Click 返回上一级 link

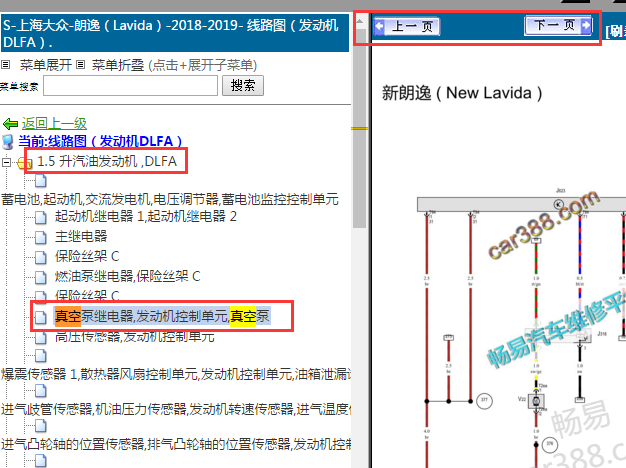click(54, 123)
